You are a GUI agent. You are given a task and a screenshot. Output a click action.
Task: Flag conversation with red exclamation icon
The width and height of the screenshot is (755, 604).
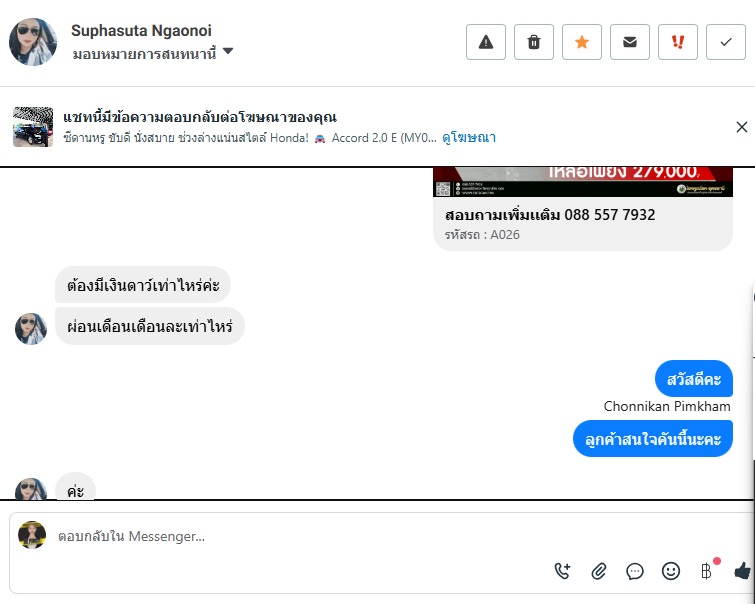coord(677,42)
